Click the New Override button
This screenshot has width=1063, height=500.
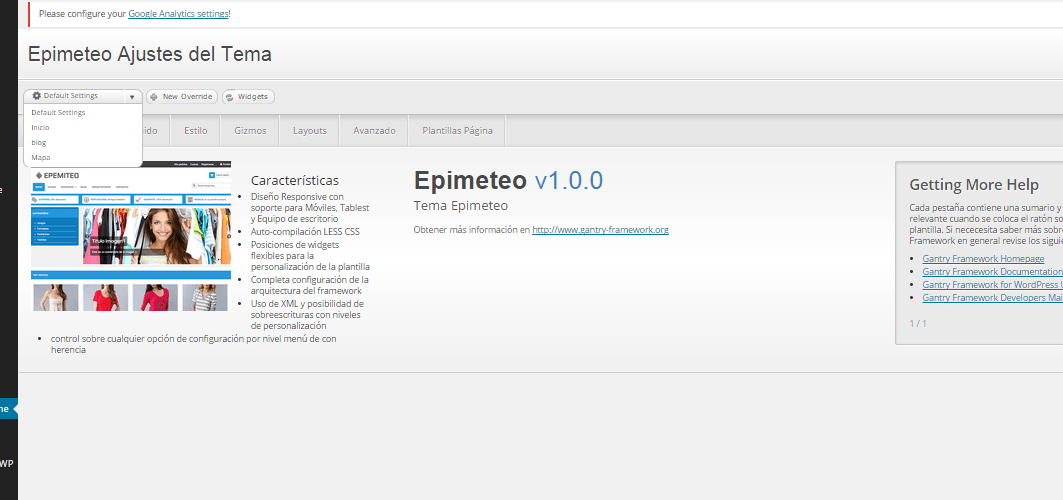(182, 96)
